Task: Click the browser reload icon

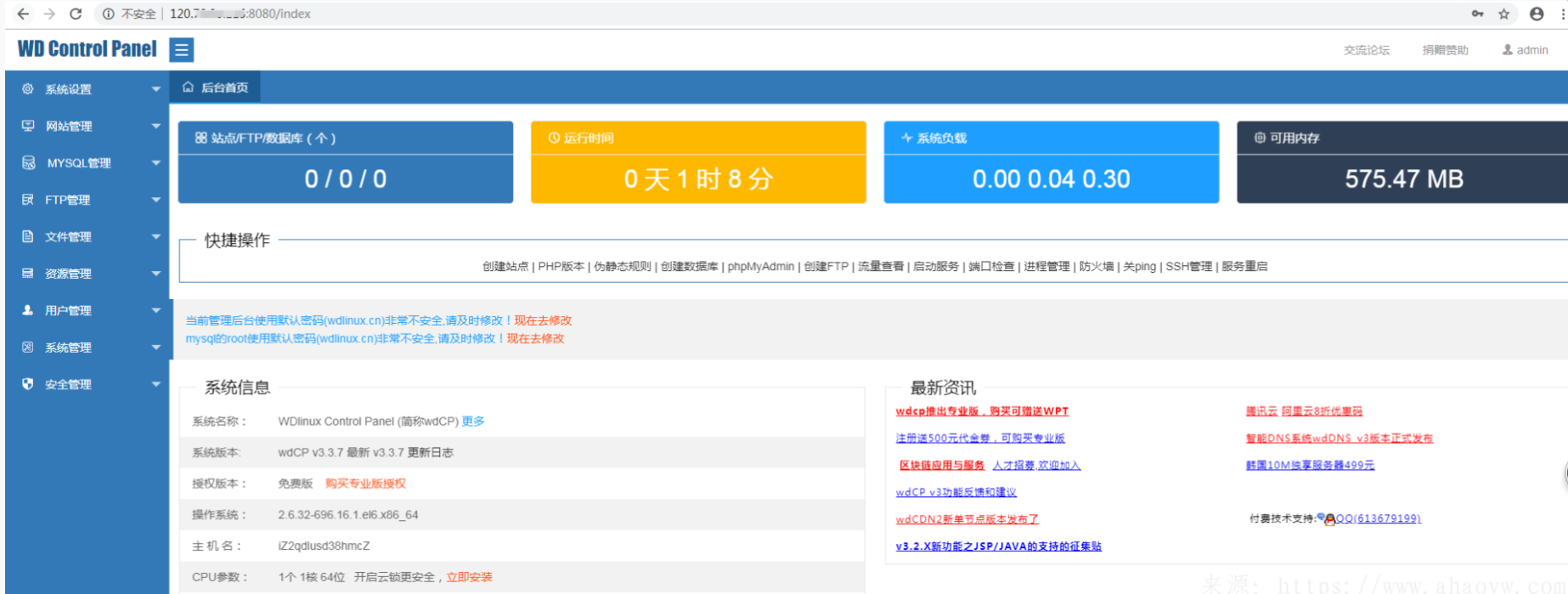Action: (x=76, y=14)
